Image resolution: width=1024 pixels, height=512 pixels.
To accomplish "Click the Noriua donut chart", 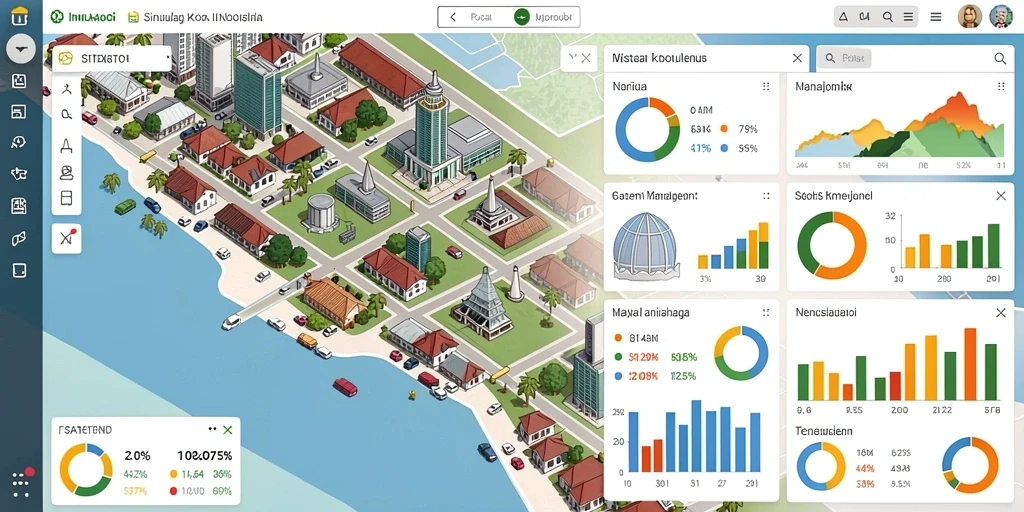I will click(648, 129).
